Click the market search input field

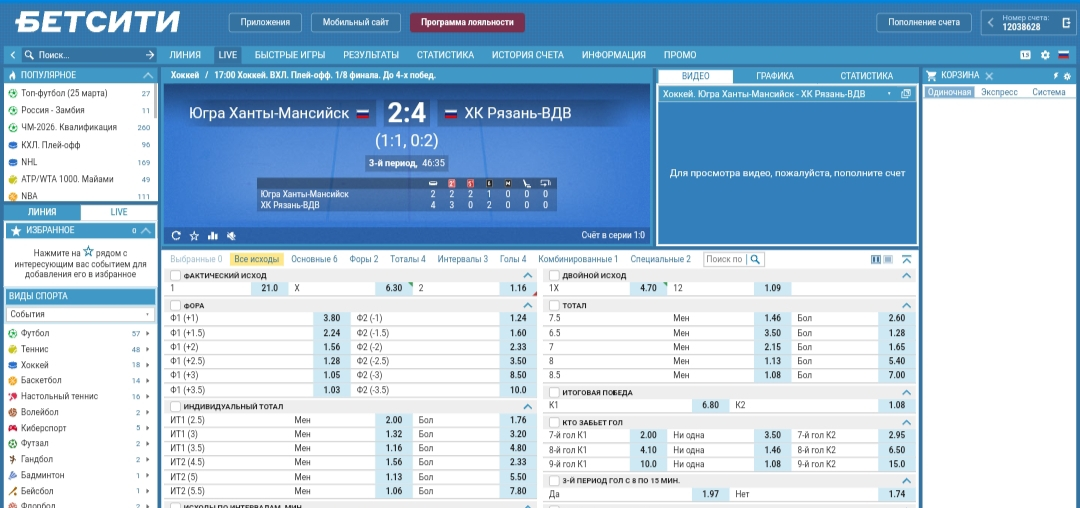pos(725,259)
